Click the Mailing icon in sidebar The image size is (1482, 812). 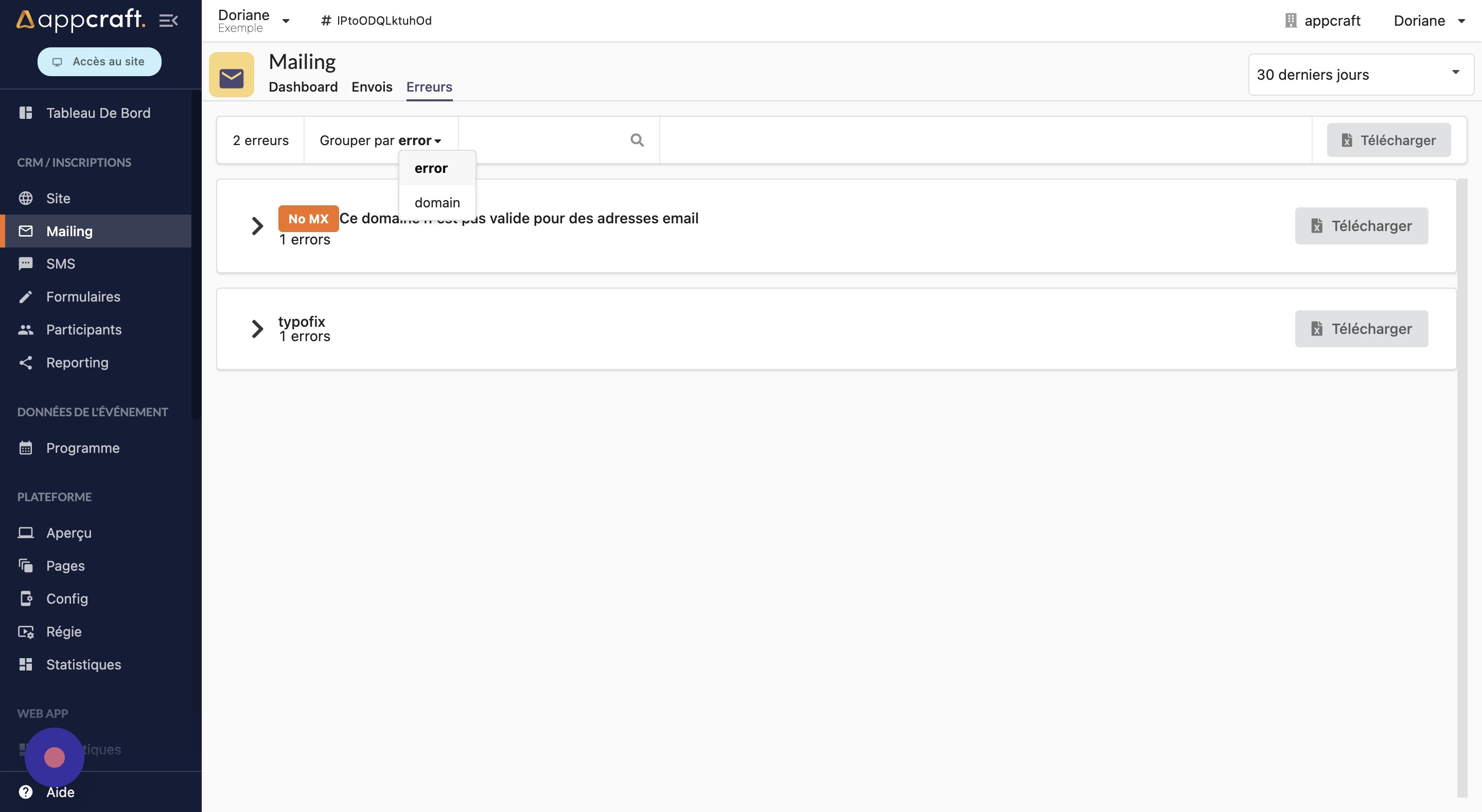coord(25,231)
